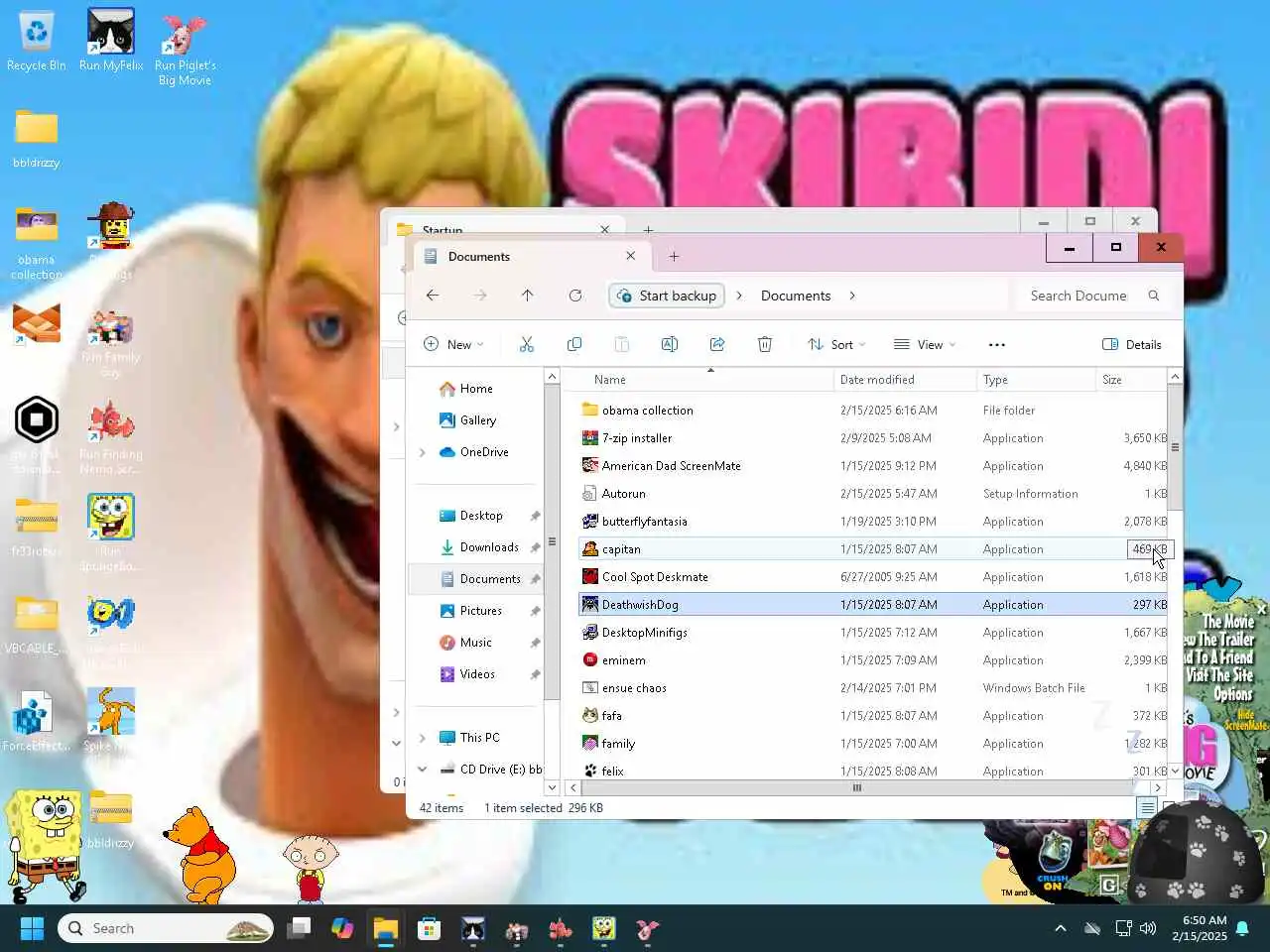Click the search magnifier icon in Explorer

pos(1154,296)
